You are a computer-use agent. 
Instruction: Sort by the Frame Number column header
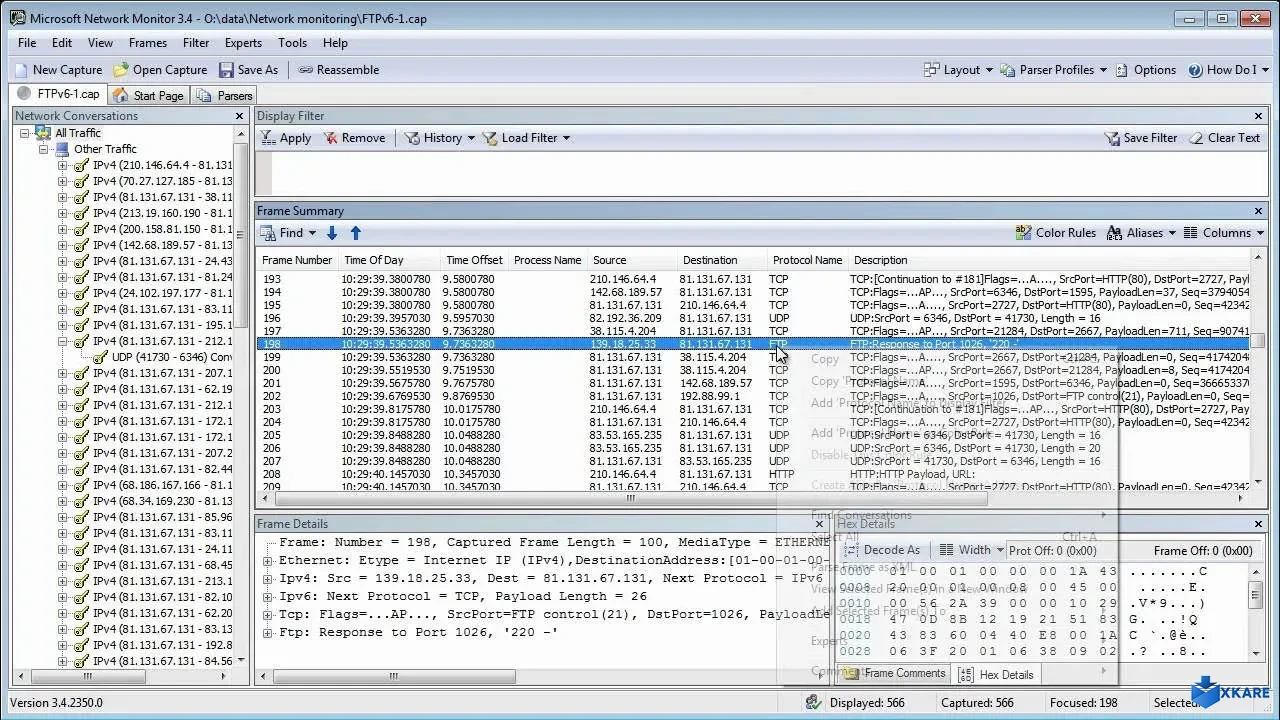point(296,260)
